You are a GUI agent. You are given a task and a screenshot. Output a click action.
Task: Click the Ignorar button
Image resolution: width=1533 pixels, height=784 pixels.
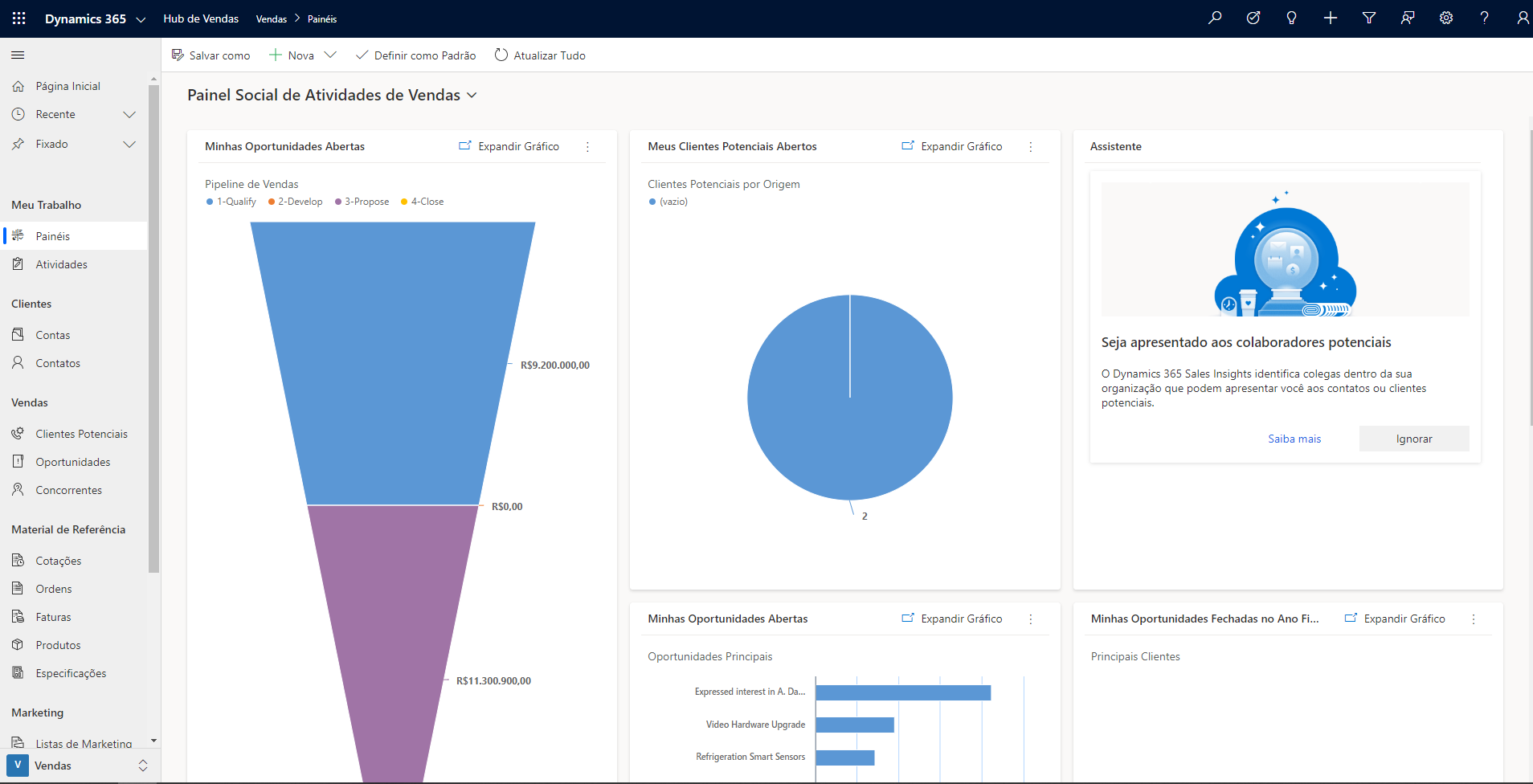(1414, 439)
